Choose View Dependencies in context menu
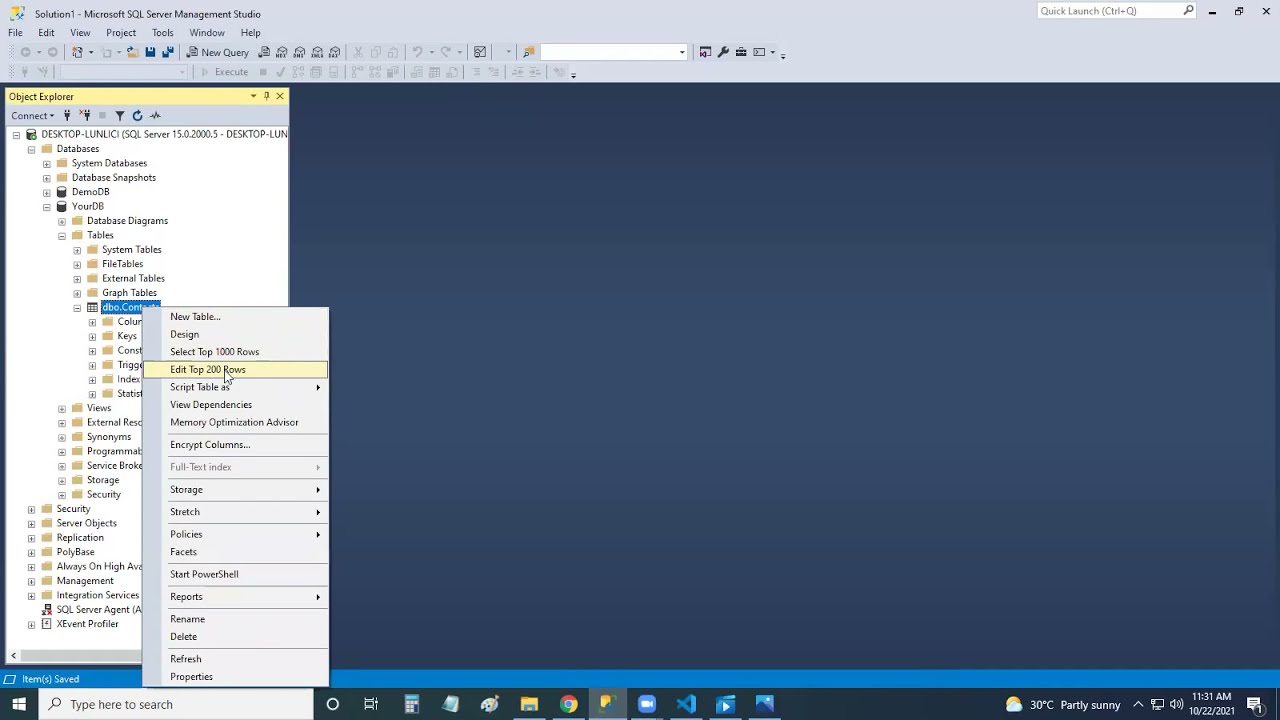 tap(235, 405)
